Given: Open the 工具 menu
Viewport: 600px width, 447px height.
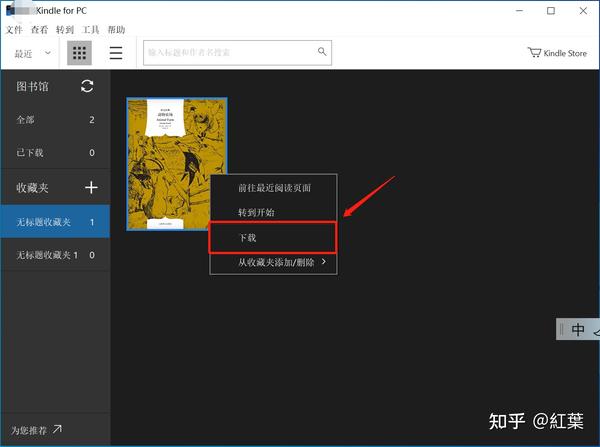Looking at the screenshot, I should pos(90,30).
